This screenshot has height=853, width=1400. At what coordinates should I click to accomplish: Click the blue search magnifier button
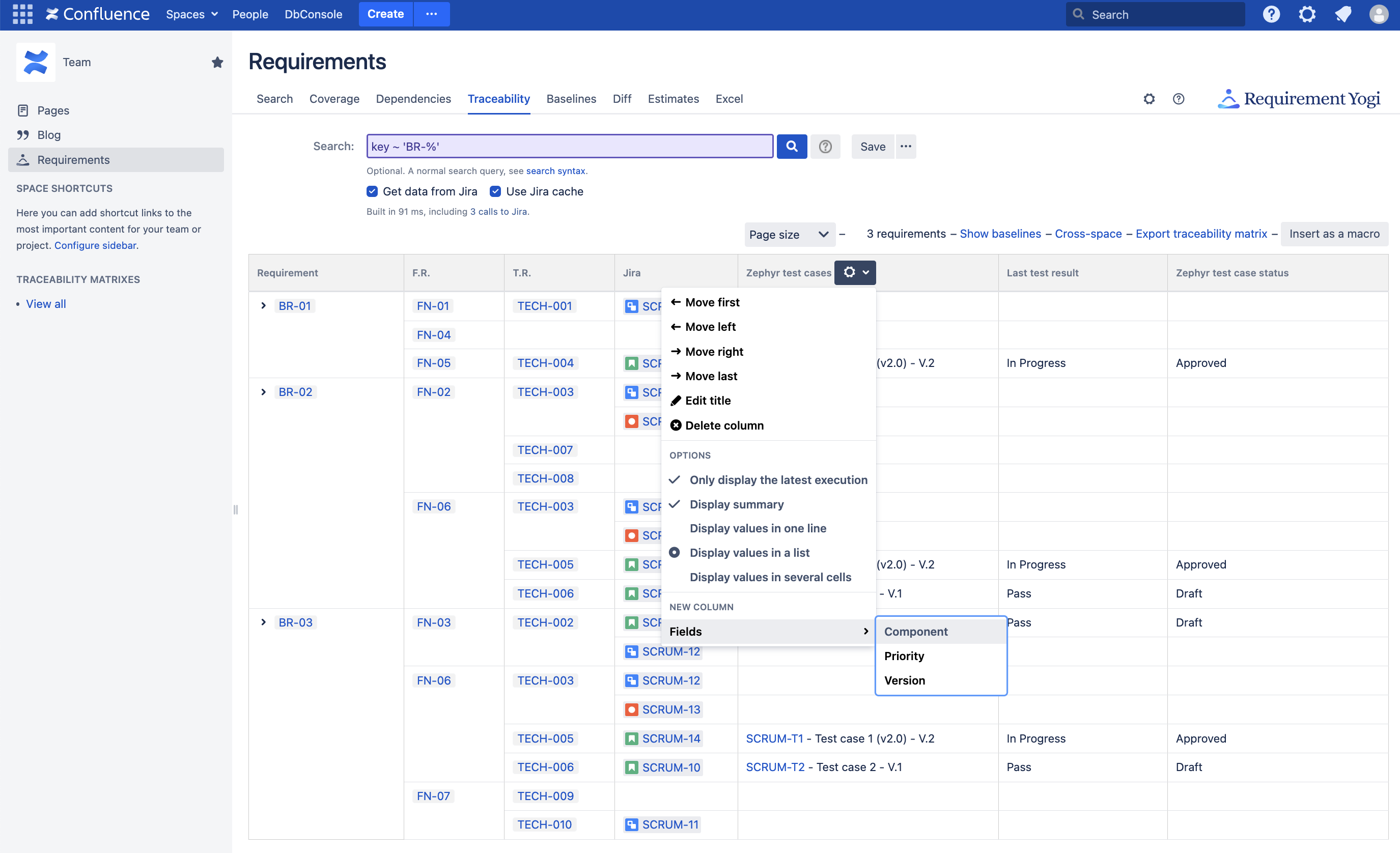click(x=792, y=147)
